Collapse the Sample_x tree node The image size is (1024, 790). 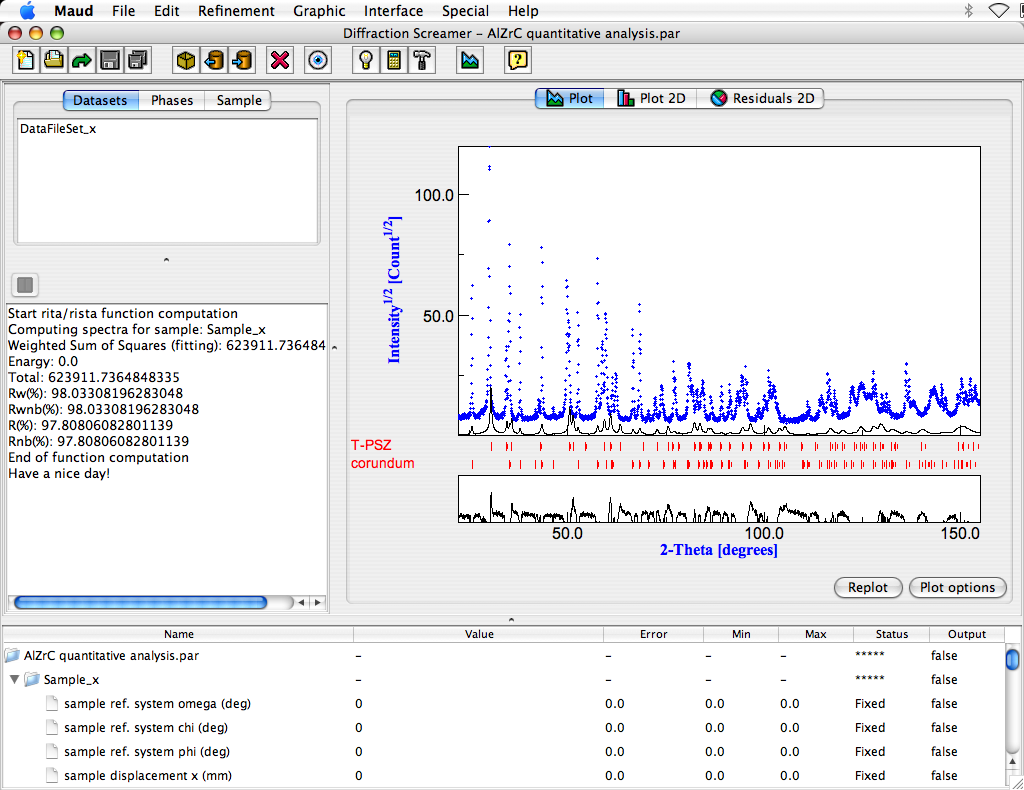[15, 680]
